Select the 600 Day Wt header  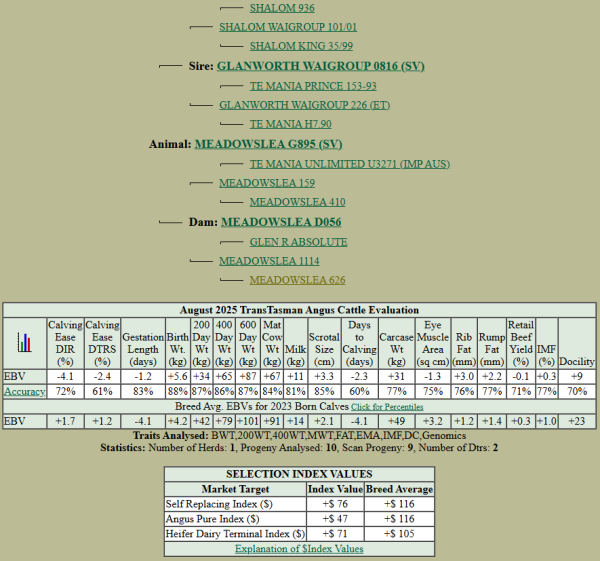(248, 343)
